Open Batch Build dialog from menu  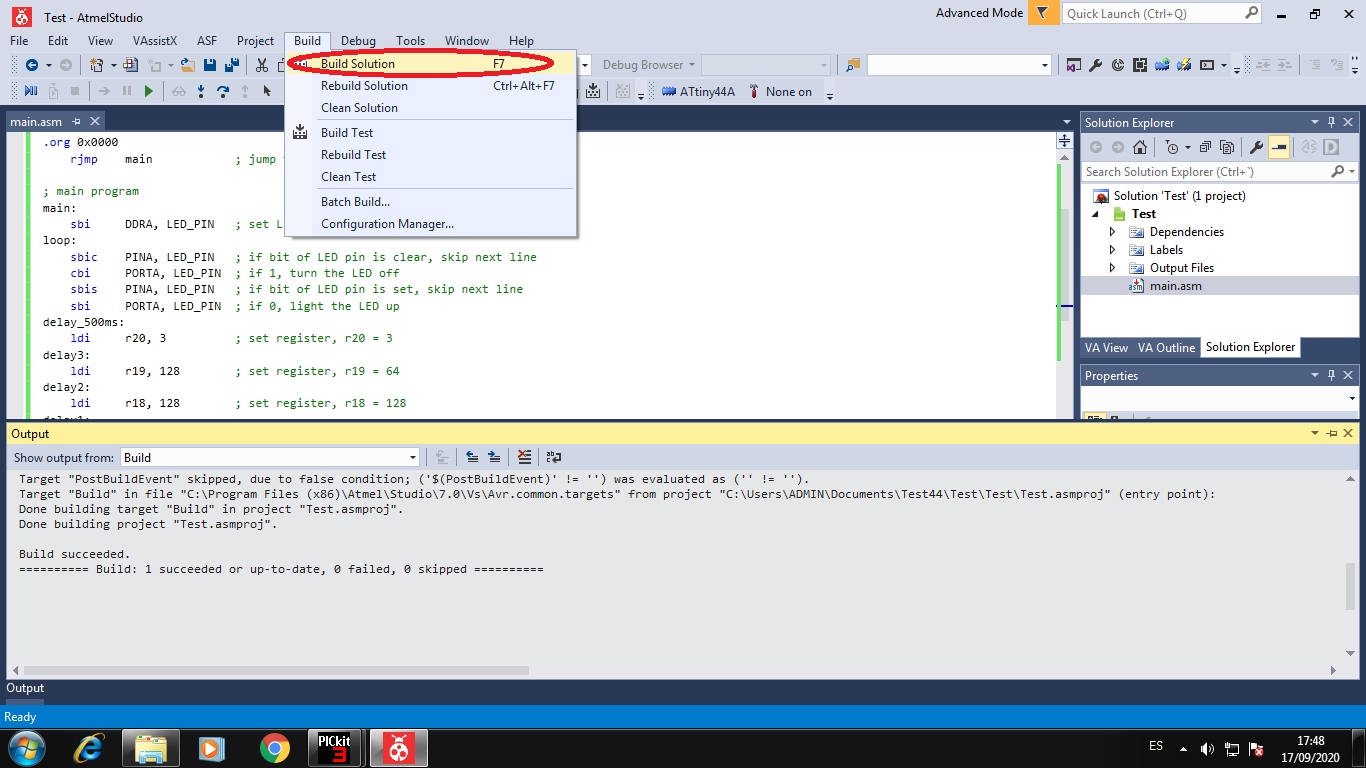pyautogui.click(x=430, y=202)
